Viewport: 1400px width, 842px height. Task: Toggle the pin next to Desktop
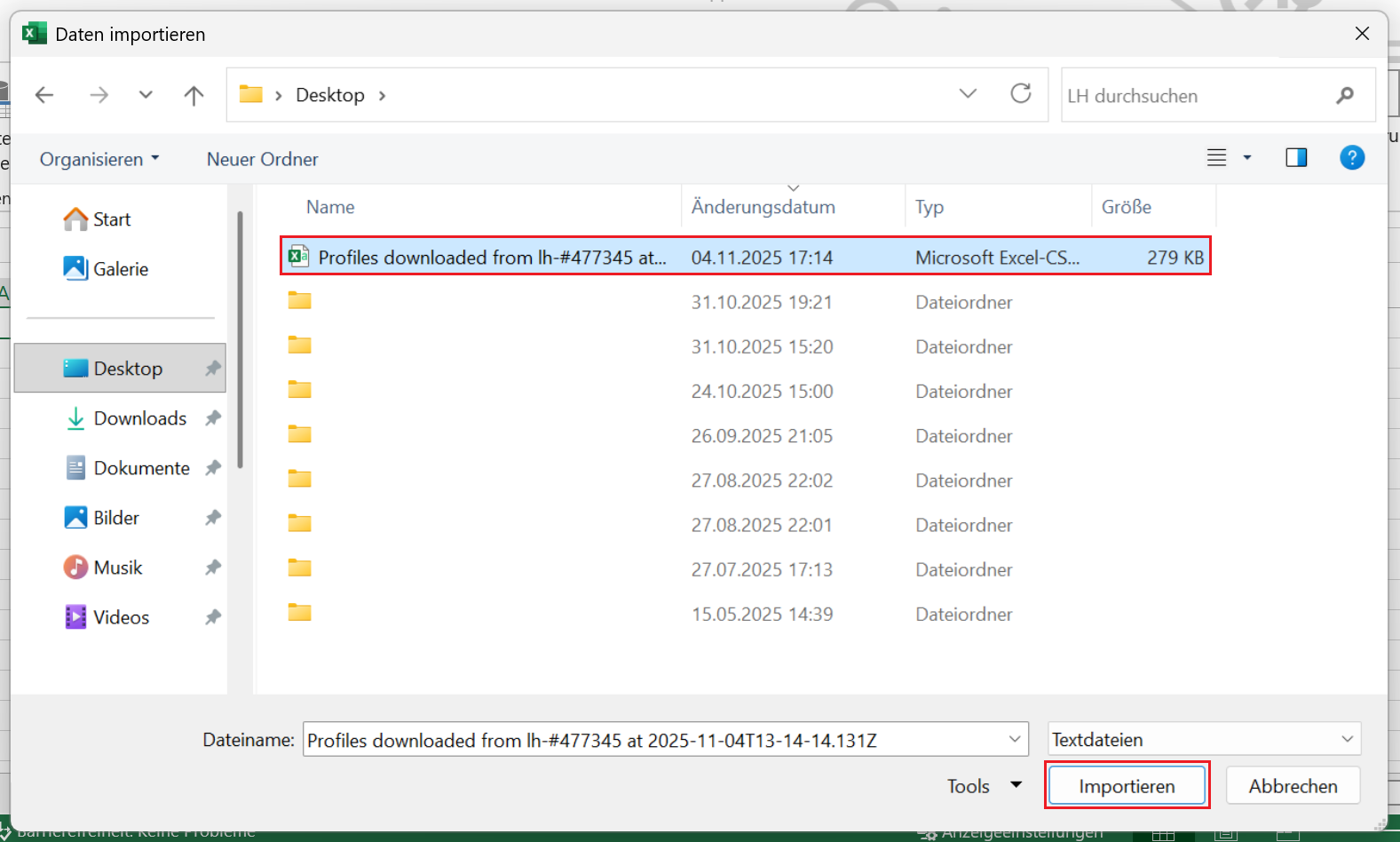click(x=213, y=369)
